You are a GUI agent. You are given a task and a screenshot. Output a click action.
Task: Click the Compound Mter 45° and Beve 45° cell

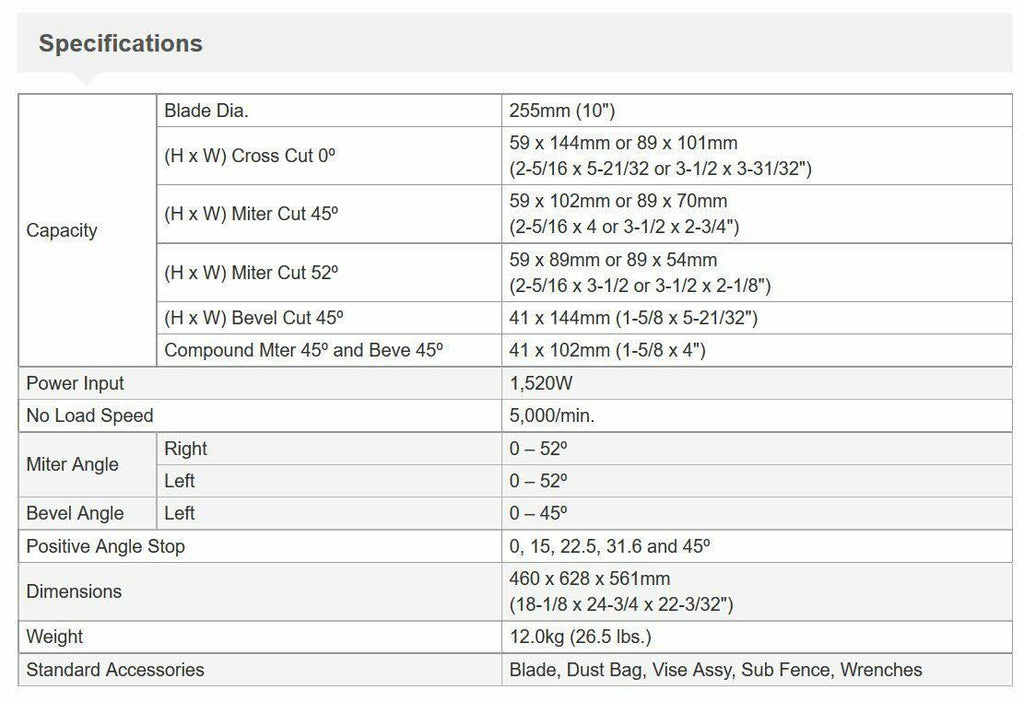coord(329,350)
